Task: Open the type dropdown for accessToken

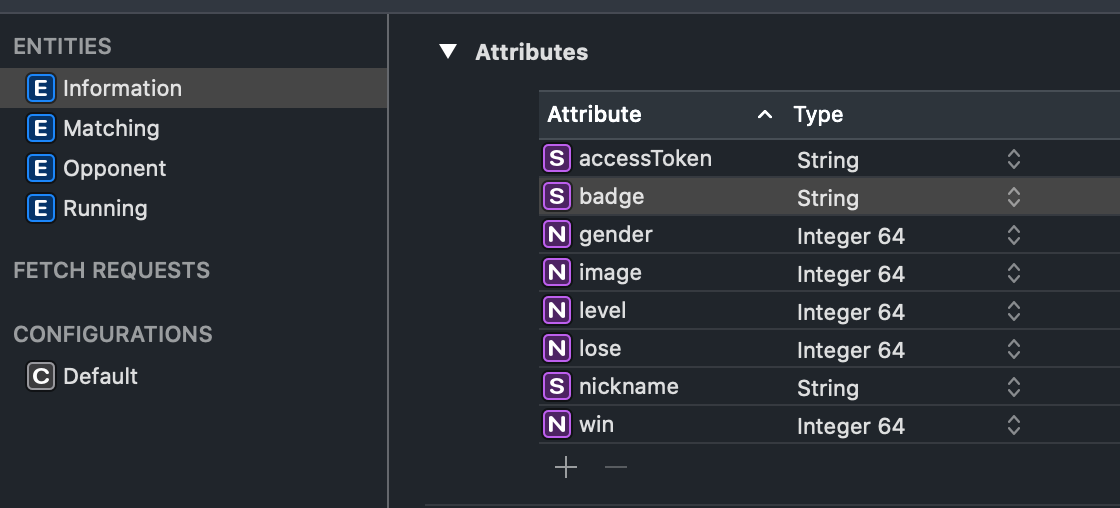Action: 1013,160
